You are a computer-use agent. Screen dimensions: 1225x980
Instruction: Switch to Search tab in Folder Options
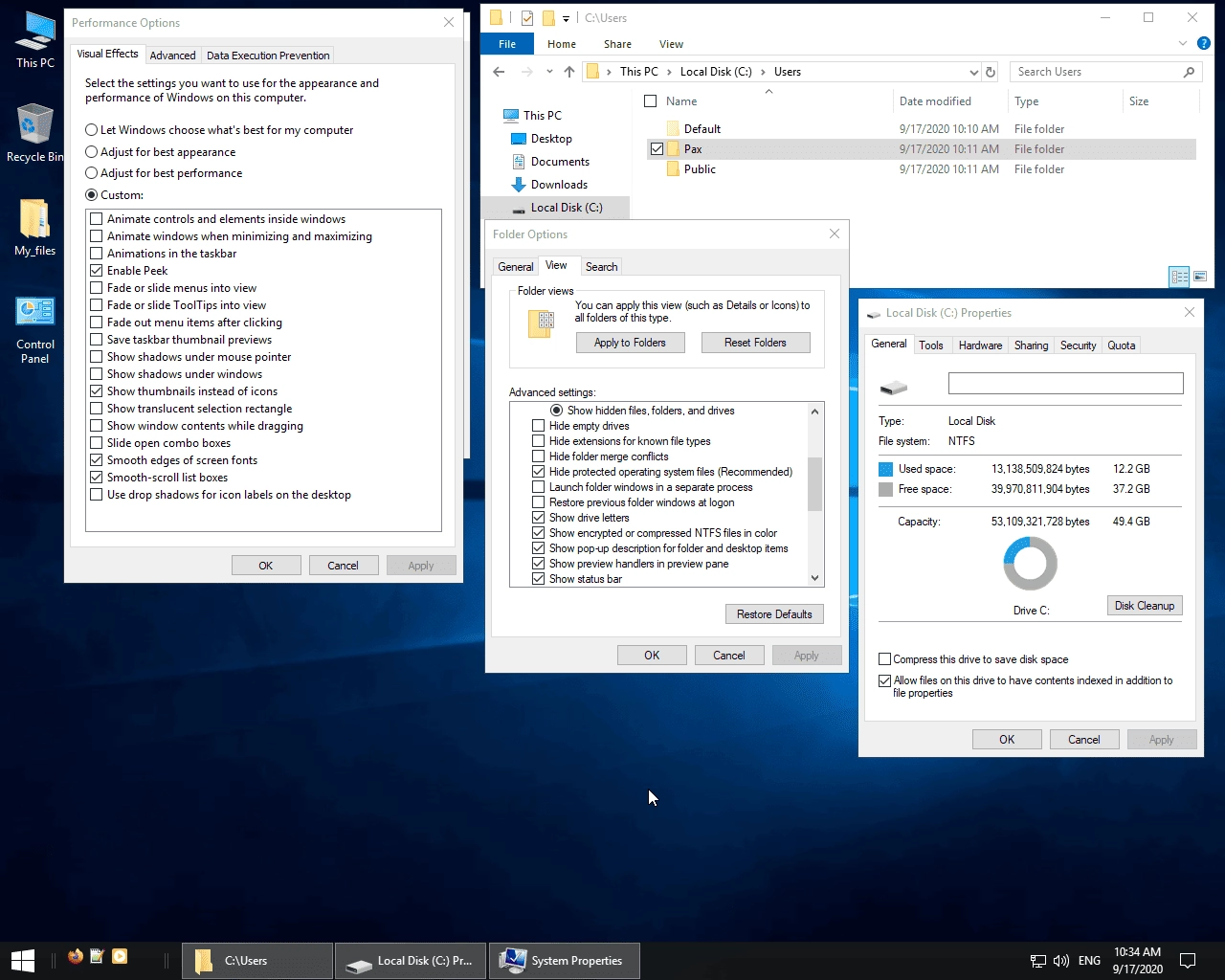601,267
